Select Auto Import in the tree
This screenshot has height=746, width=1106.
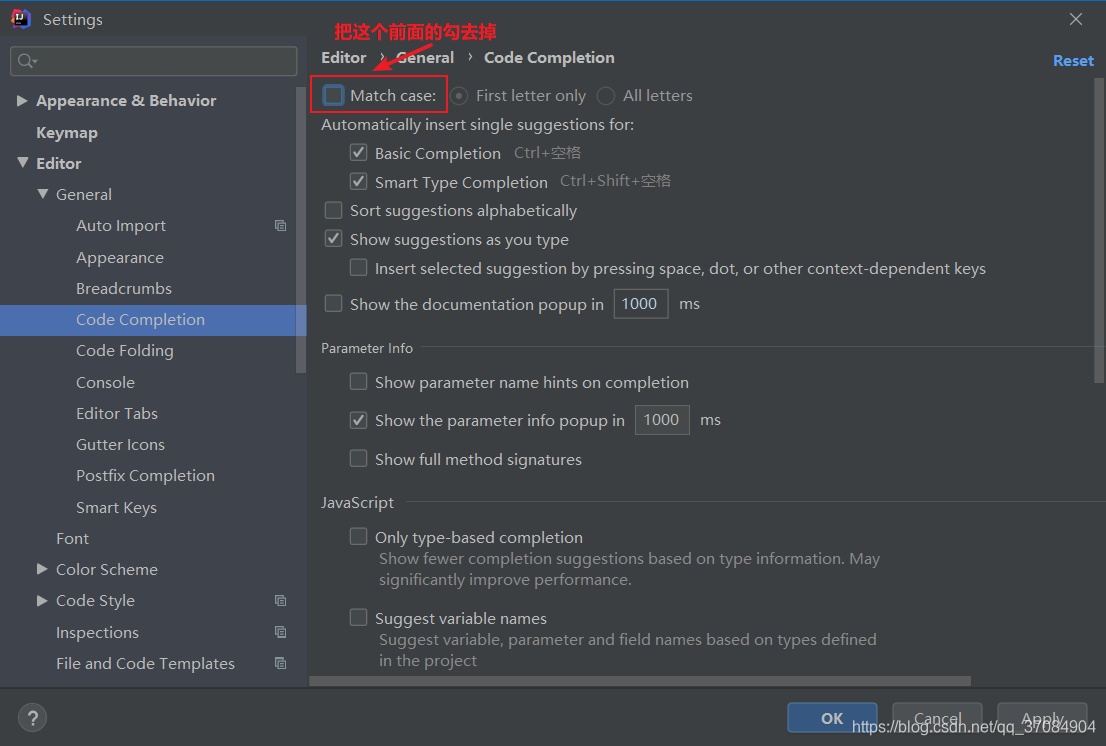[x=121, y=226]
